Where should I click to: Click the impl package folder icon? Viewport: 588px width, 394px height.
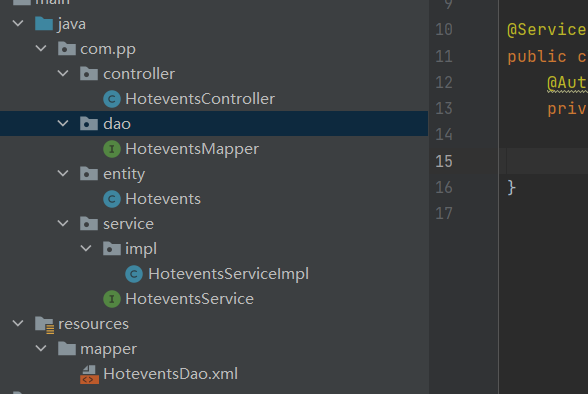tap(112, 249)
